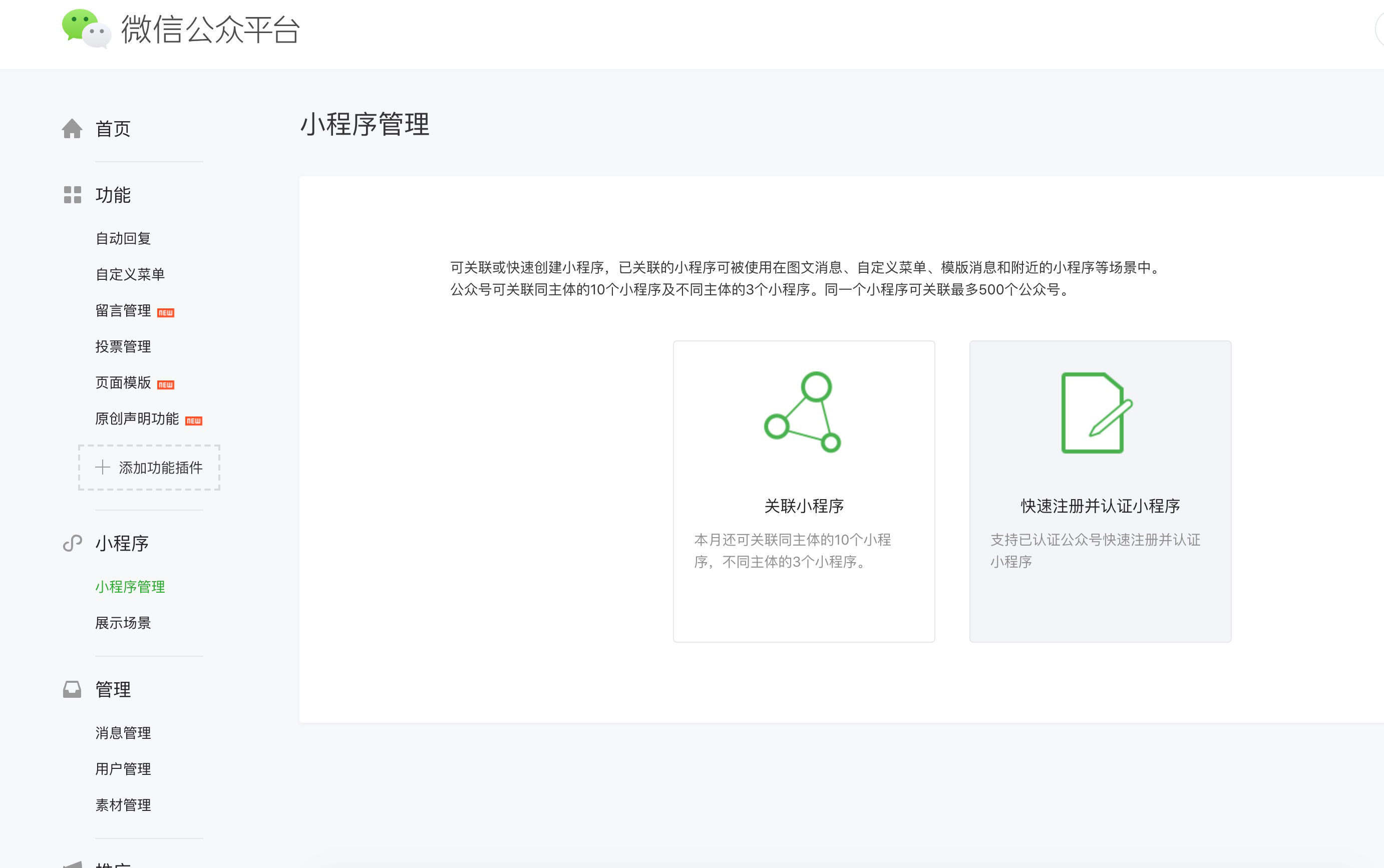The image size is (1384, 868).
Task: Select the 关联小程序 card
Action: pos(803,505)
